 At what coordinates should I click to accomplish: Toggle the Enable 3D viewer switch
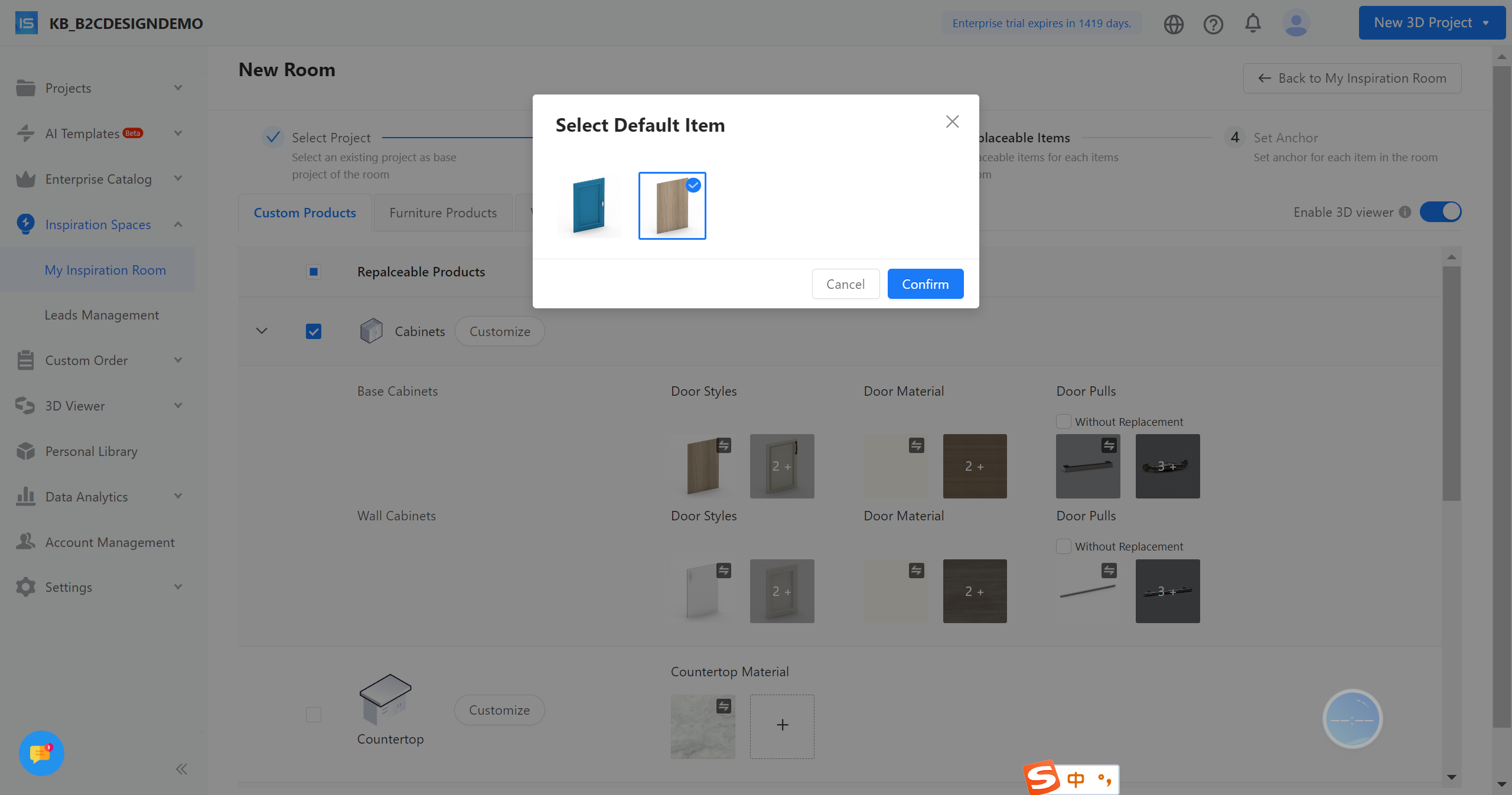1441,212
